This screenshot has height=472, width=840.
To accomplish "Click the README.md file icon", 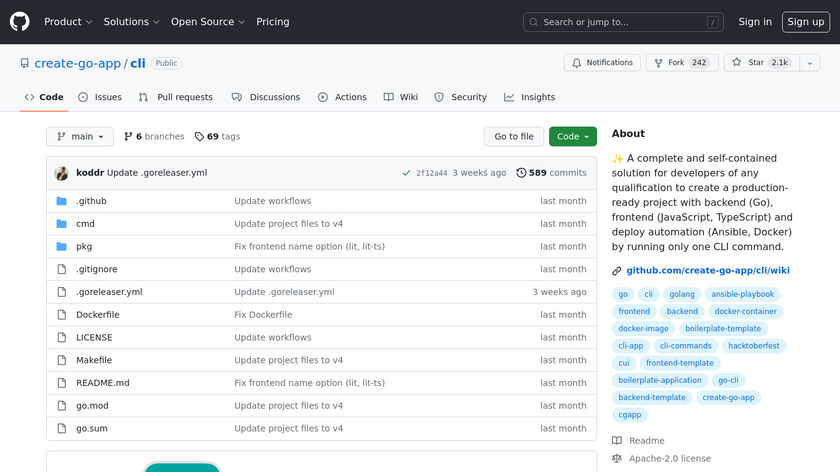I will pos(62,383).
